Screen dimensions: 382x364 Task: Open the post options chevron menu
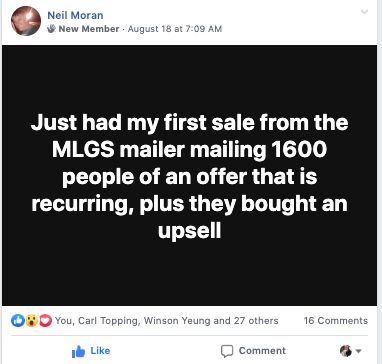[x=364, y=12]
